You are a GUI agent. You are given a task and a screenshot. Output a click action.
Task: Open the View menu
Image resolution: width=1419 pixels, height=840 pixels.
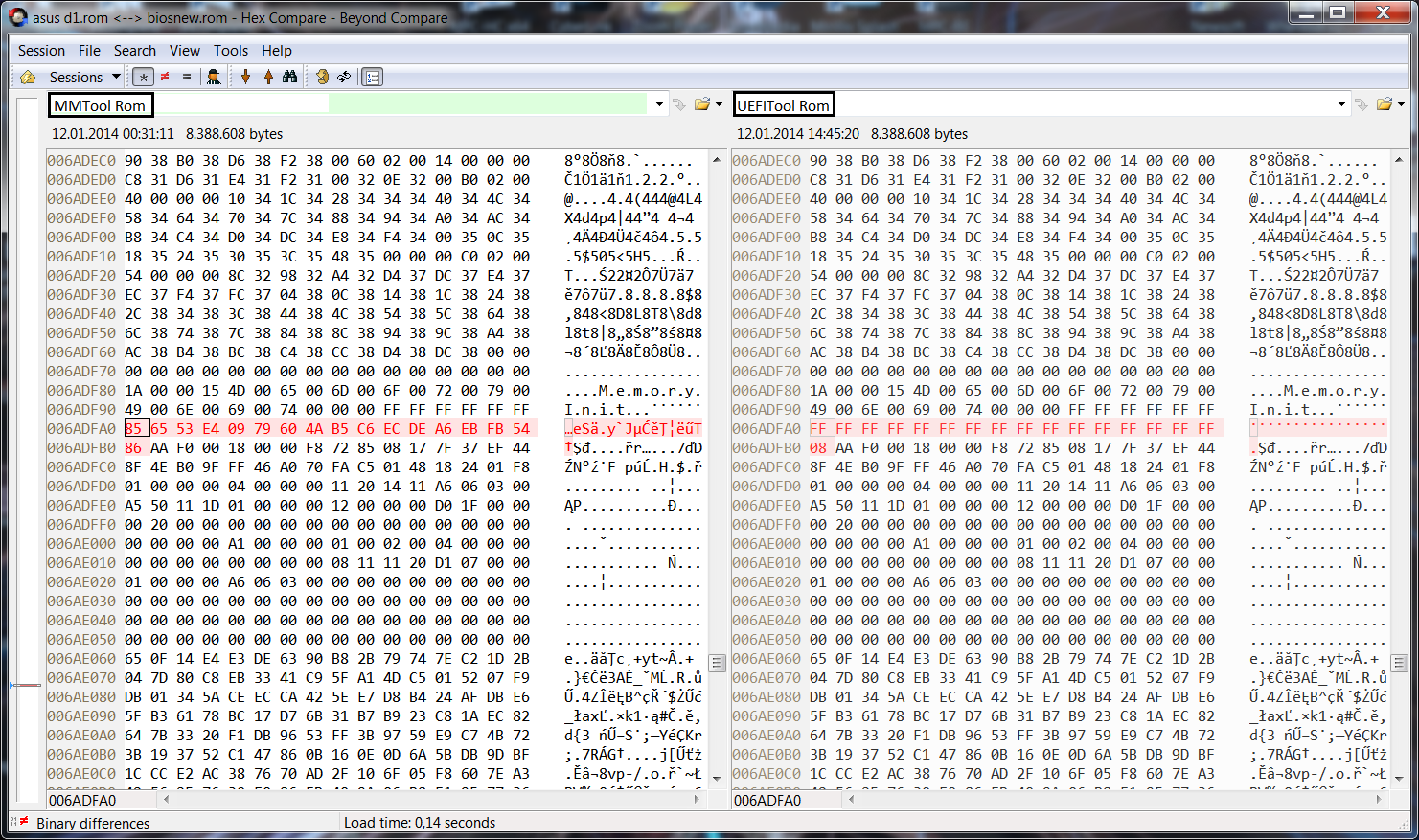185,51
